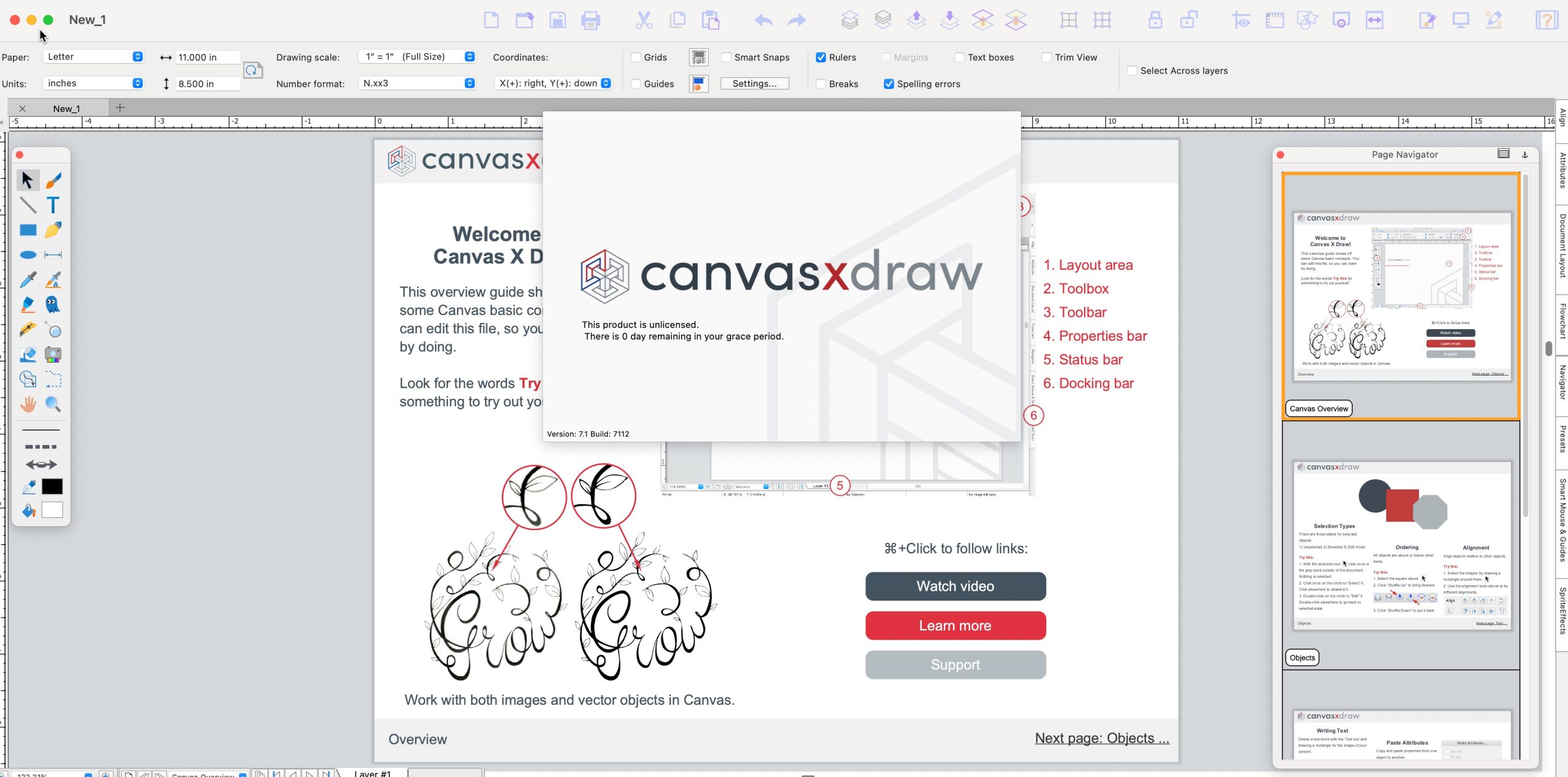Click the paper width 11.000 in field
Screen dimensions: 1568x777
point(208,57)
